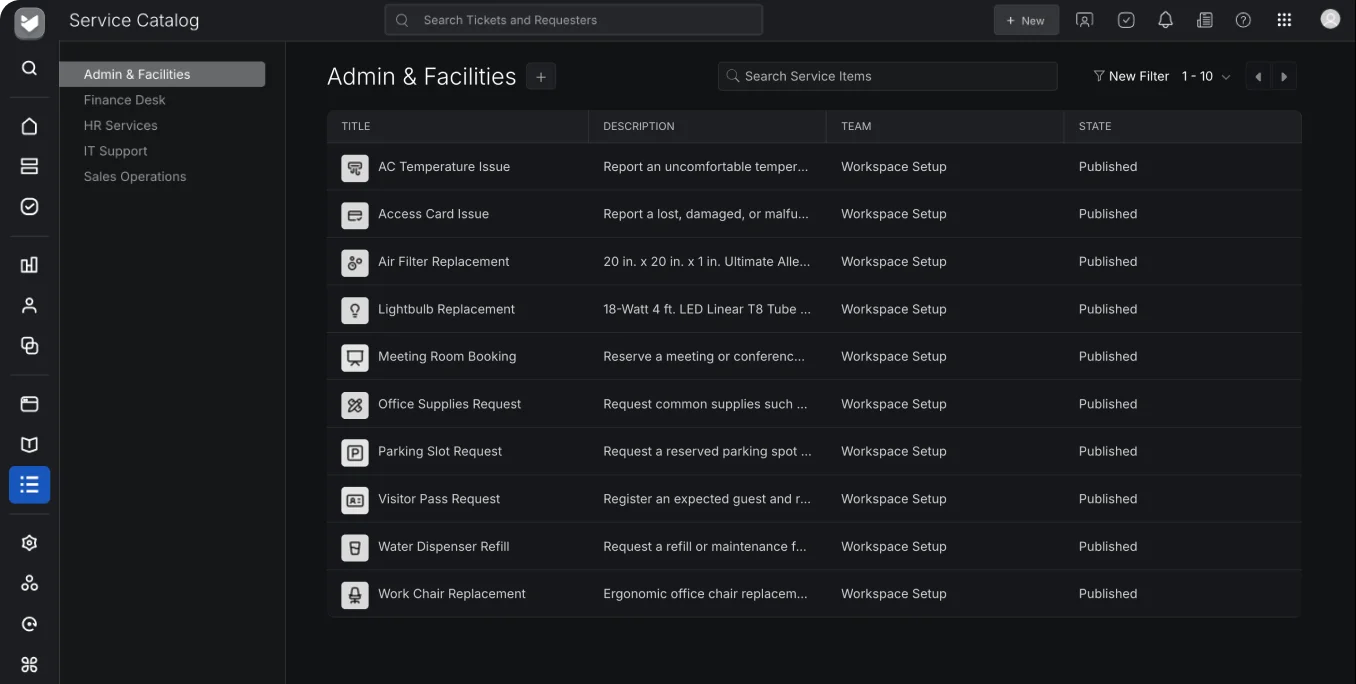This screenshot has width=1356, height=684.
Task: Open the user profile avatar
Action: (1330, 19)
